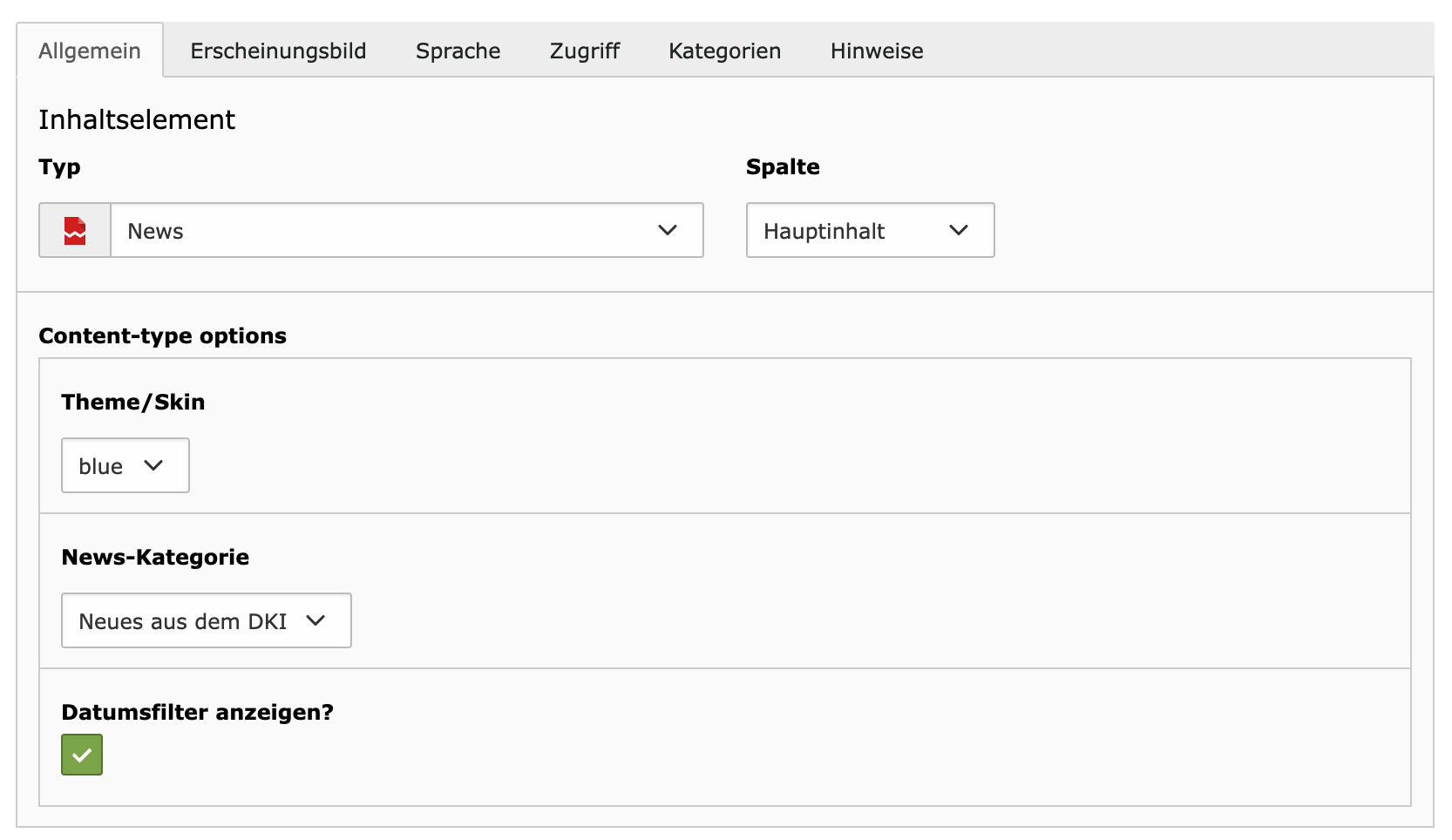Click the News-Kategorie field label
Screen dimensions: 1452x840
[x=155, y=558]
